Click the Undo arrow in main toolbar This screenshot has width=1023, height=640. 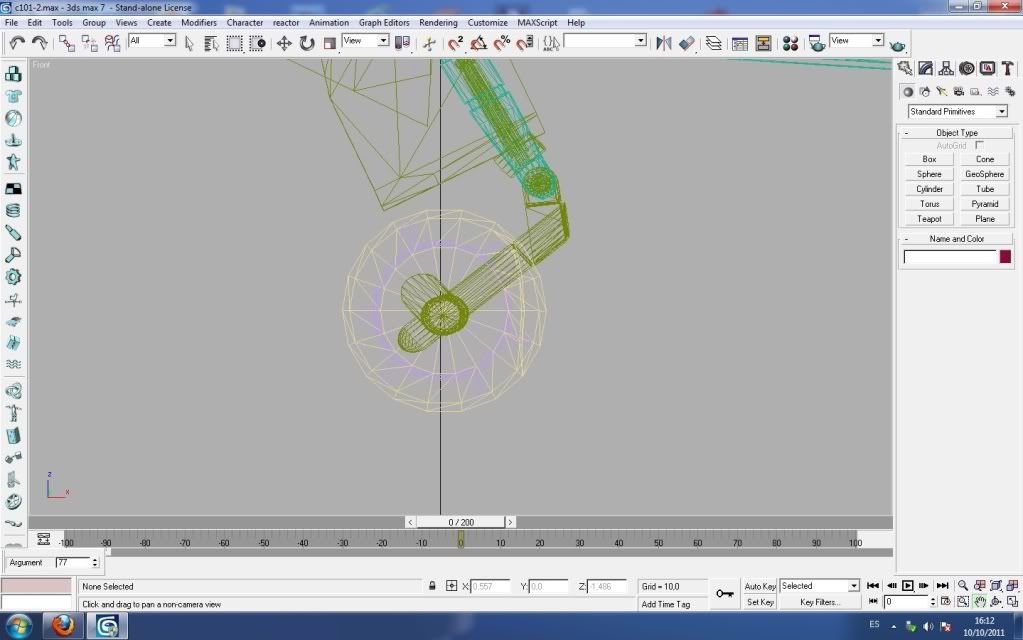click(16, 43)
